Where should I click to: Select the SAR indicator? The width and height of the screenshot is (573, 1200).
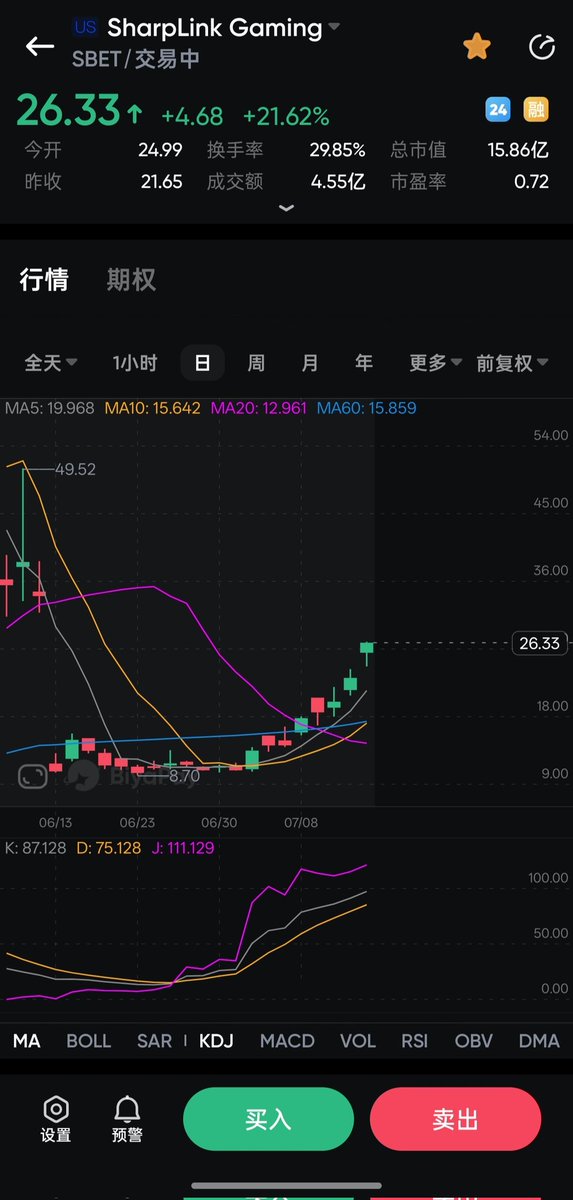pos(154,1041)
